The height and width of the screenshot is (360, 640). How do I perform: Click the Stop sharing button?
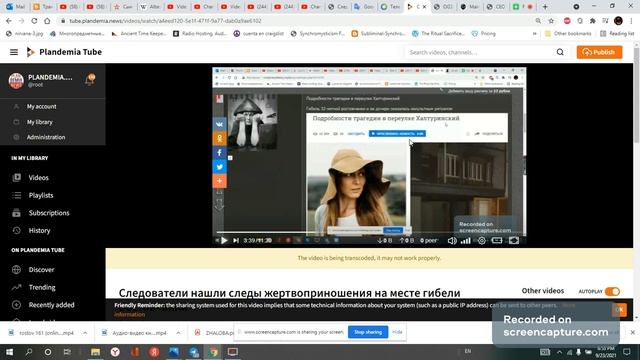pyautogui.click(x=368, y=332)
